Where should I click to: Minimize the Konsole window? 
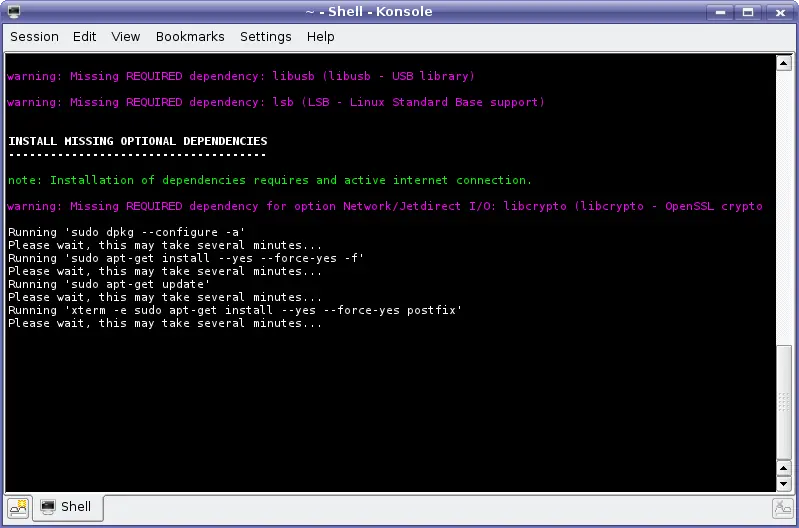[721, 12]
